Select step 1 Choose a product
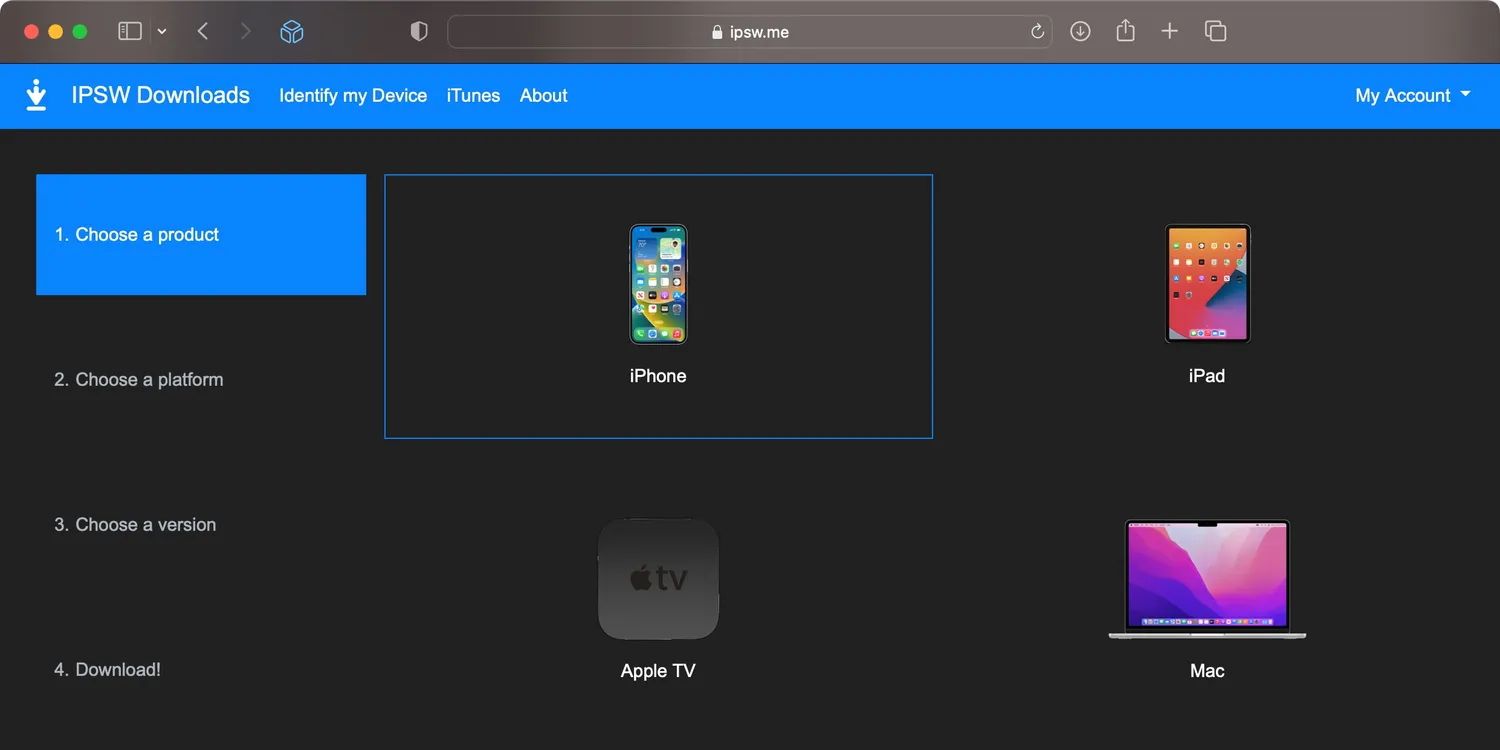This screenshot has width=1500, height=750. (x=201, y=235)
